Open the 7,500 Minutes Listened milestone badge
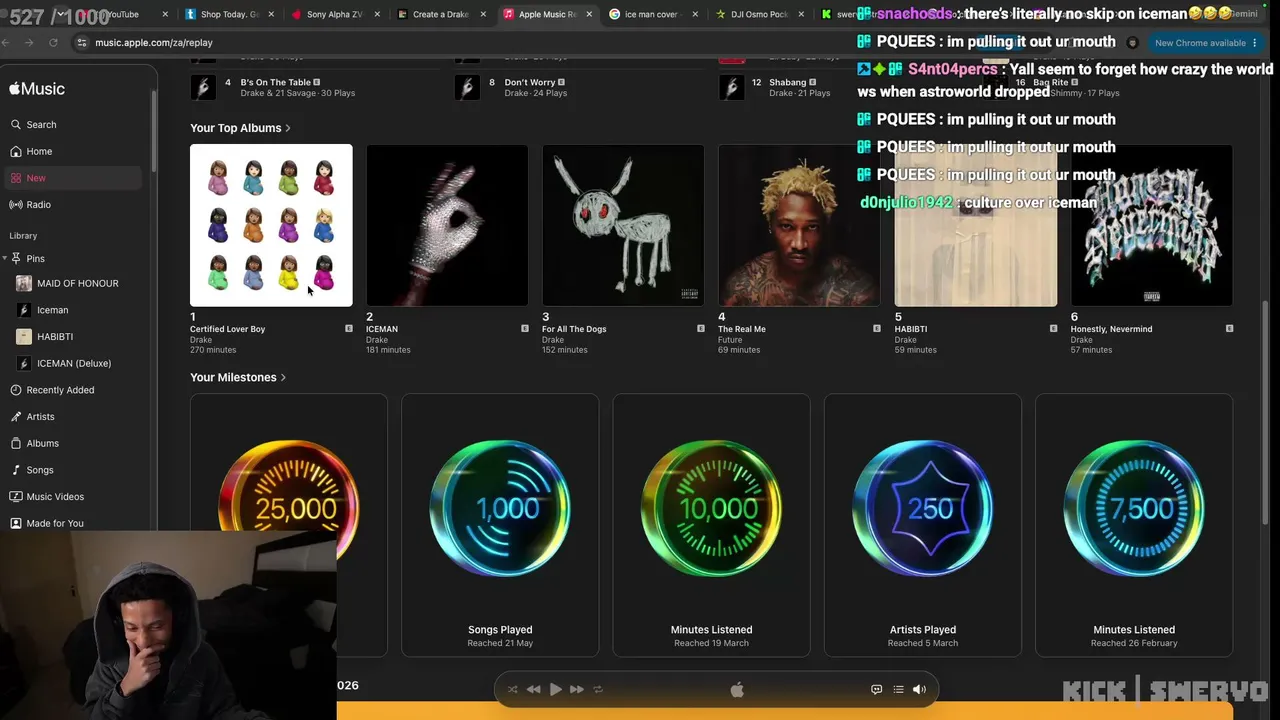1280x720 pixels. (1134, 525)
